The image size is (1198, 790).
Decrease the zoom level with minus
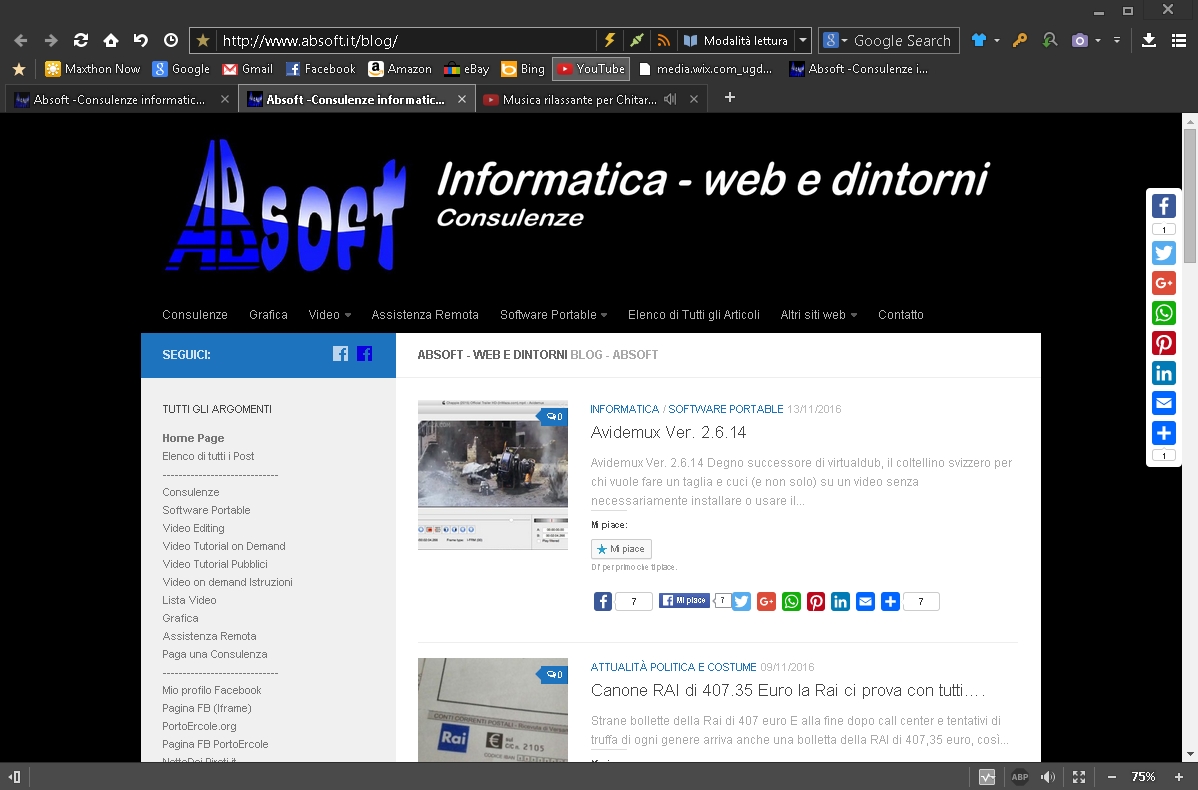coord(1112,777)
